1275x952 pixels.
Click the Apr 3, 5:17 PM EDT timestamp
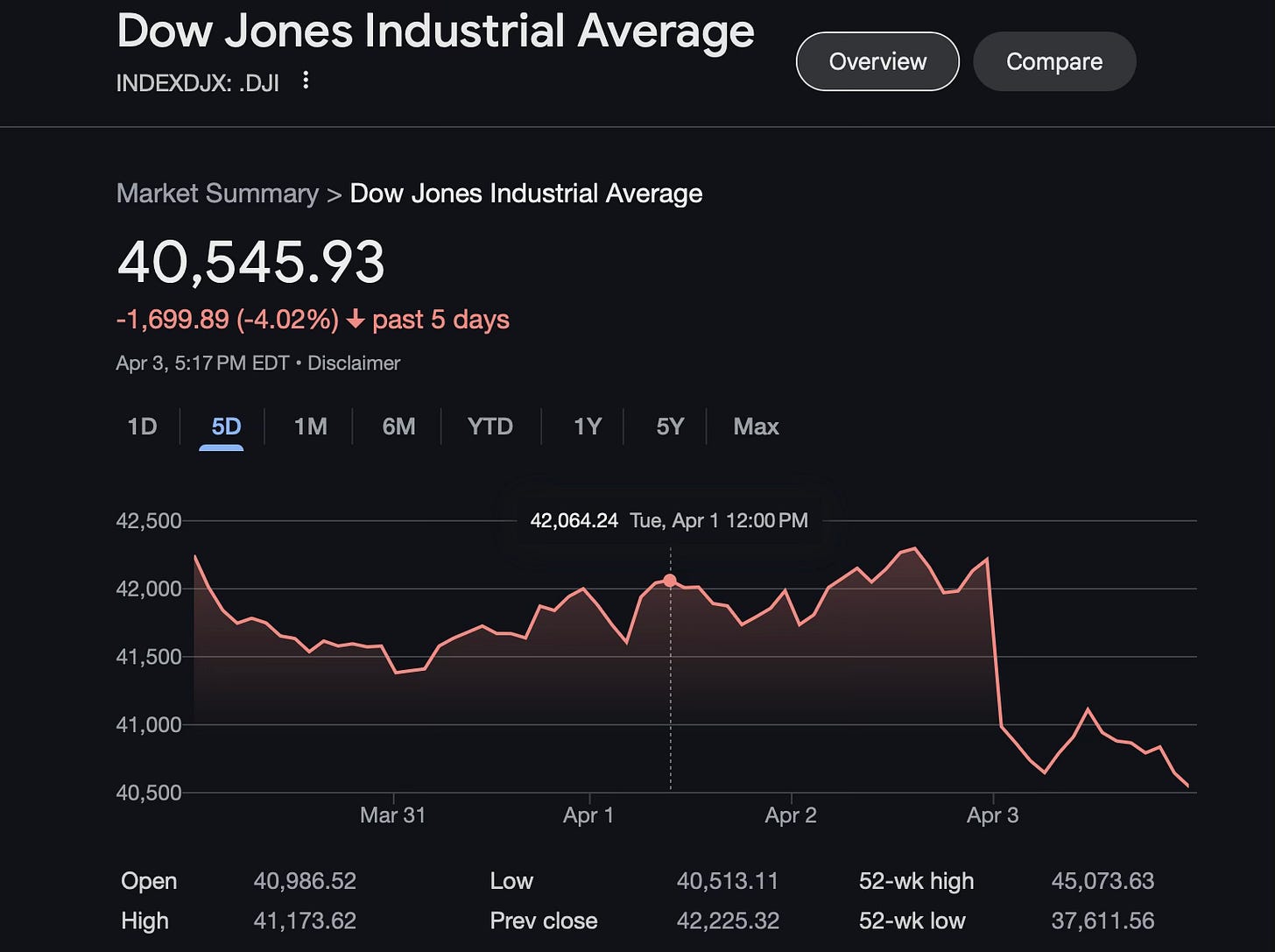pos(202,363)
